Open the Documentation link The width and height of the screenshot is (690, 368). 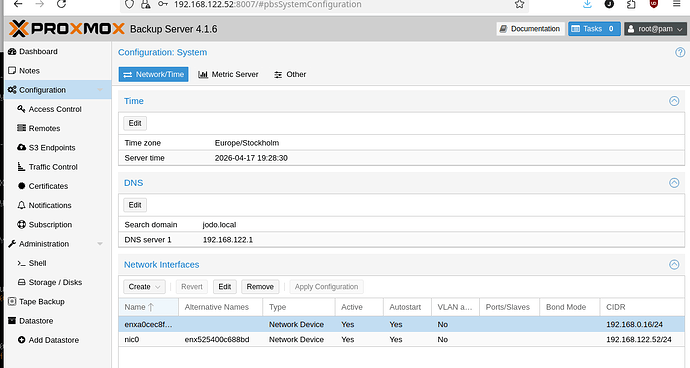[x=531, y=29]
